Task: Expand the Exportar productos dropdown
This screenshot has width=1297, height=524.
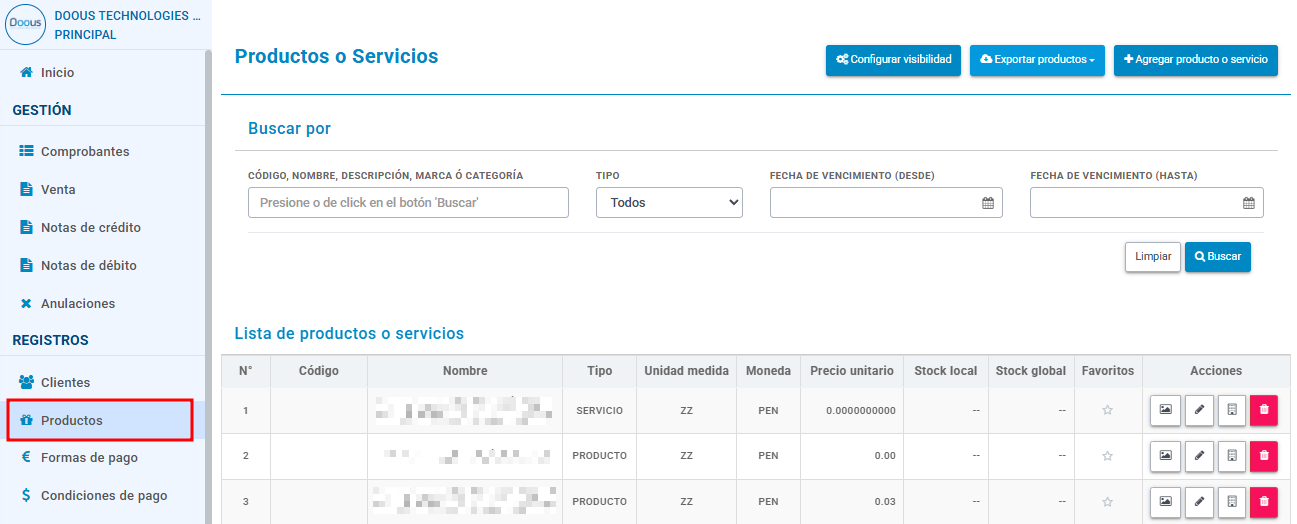Action: [1037, 60]
